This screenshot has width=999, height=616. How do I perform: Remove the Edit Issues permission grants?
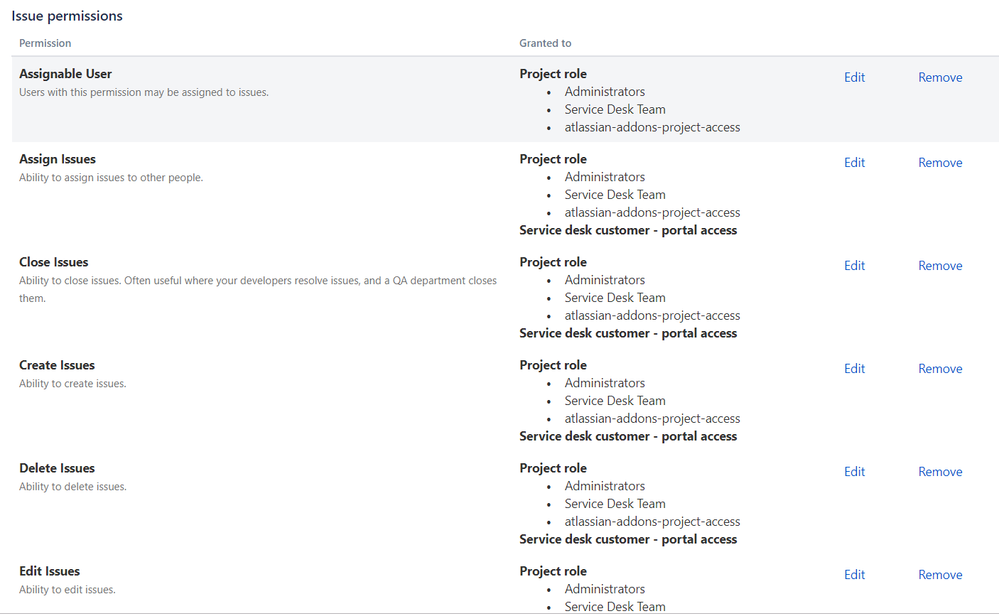tap(940, 575)
